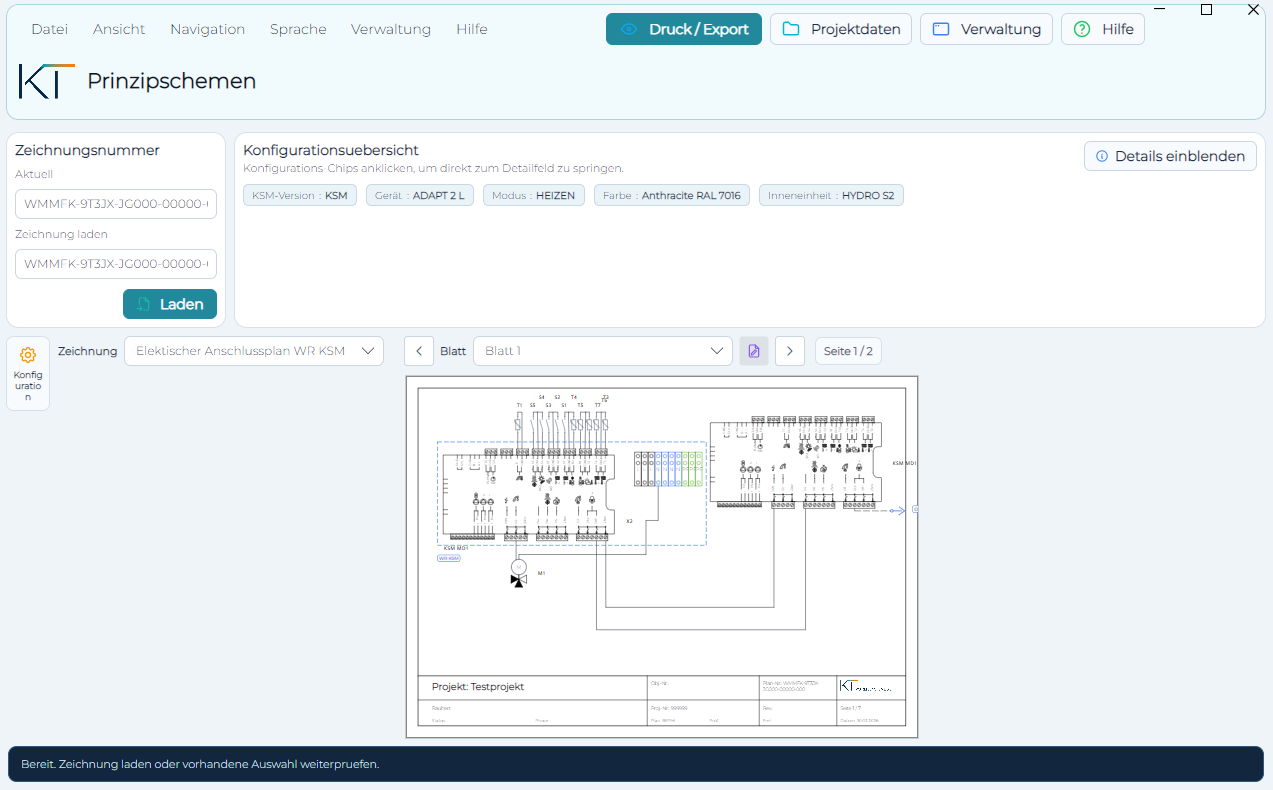Viewport: 1273px width, 790px height.
Task: Click the Projekt: Testprojekt title block text
Action: point(478,687)
